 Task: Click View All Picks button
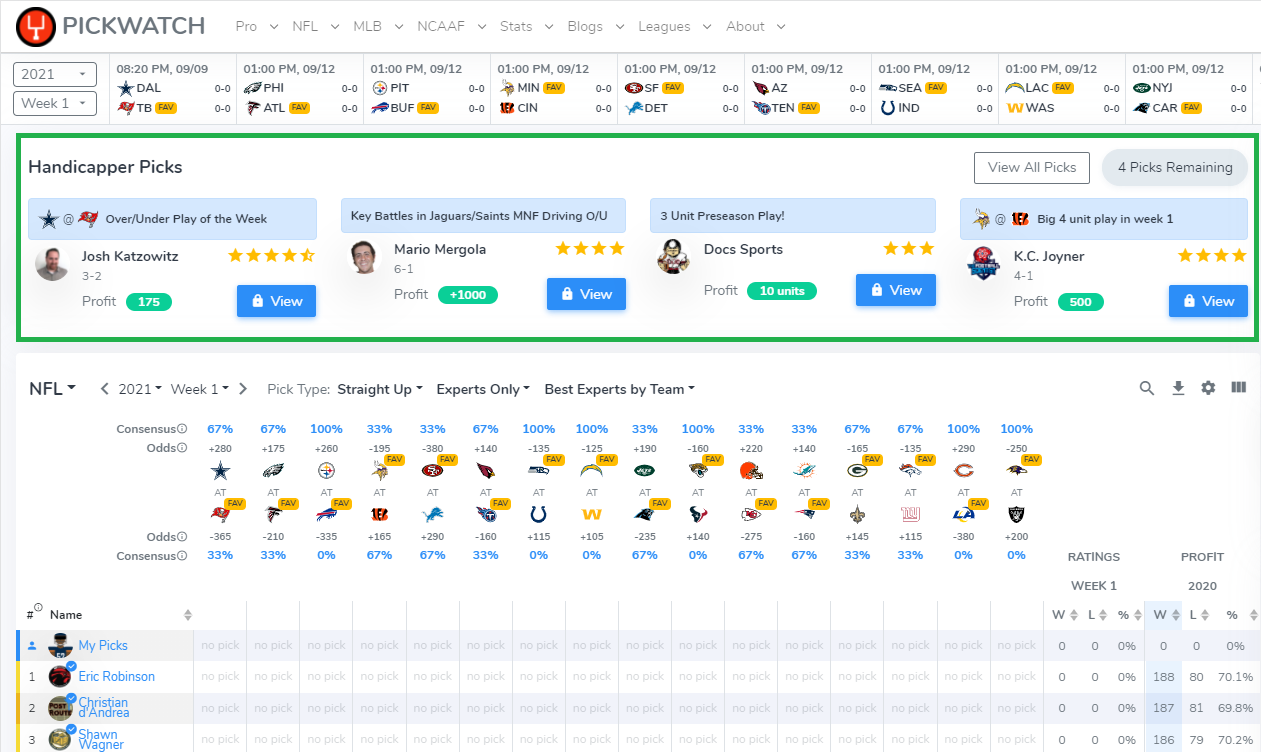tap(1032, 167)
